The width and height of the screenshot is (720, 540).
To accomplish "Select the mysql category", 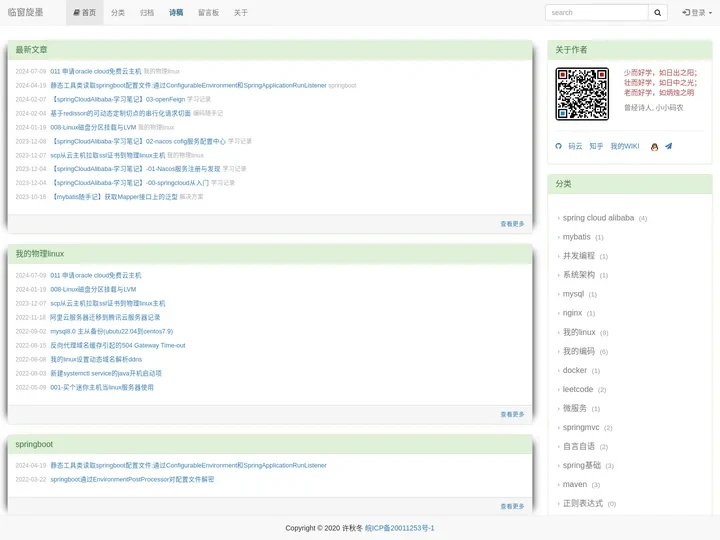I will [x=573, y=294].
